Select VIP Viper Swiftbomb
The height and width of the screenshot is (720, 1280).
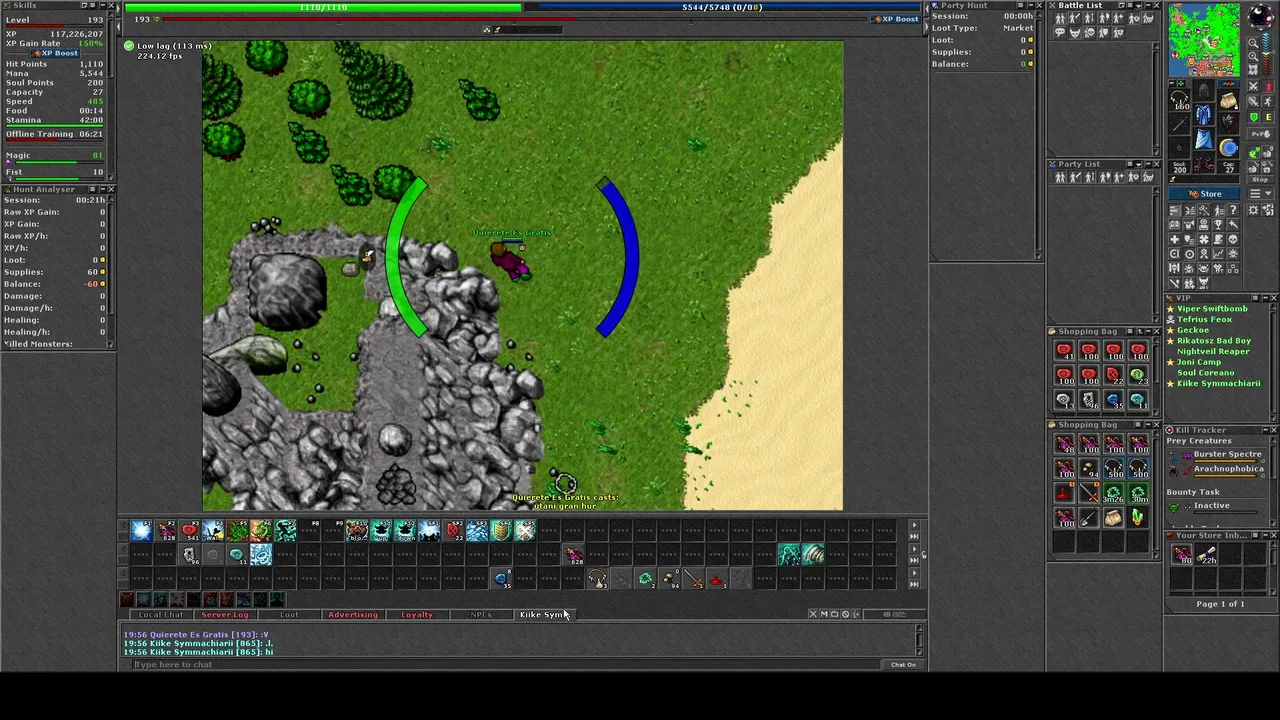pos(1212,309)
